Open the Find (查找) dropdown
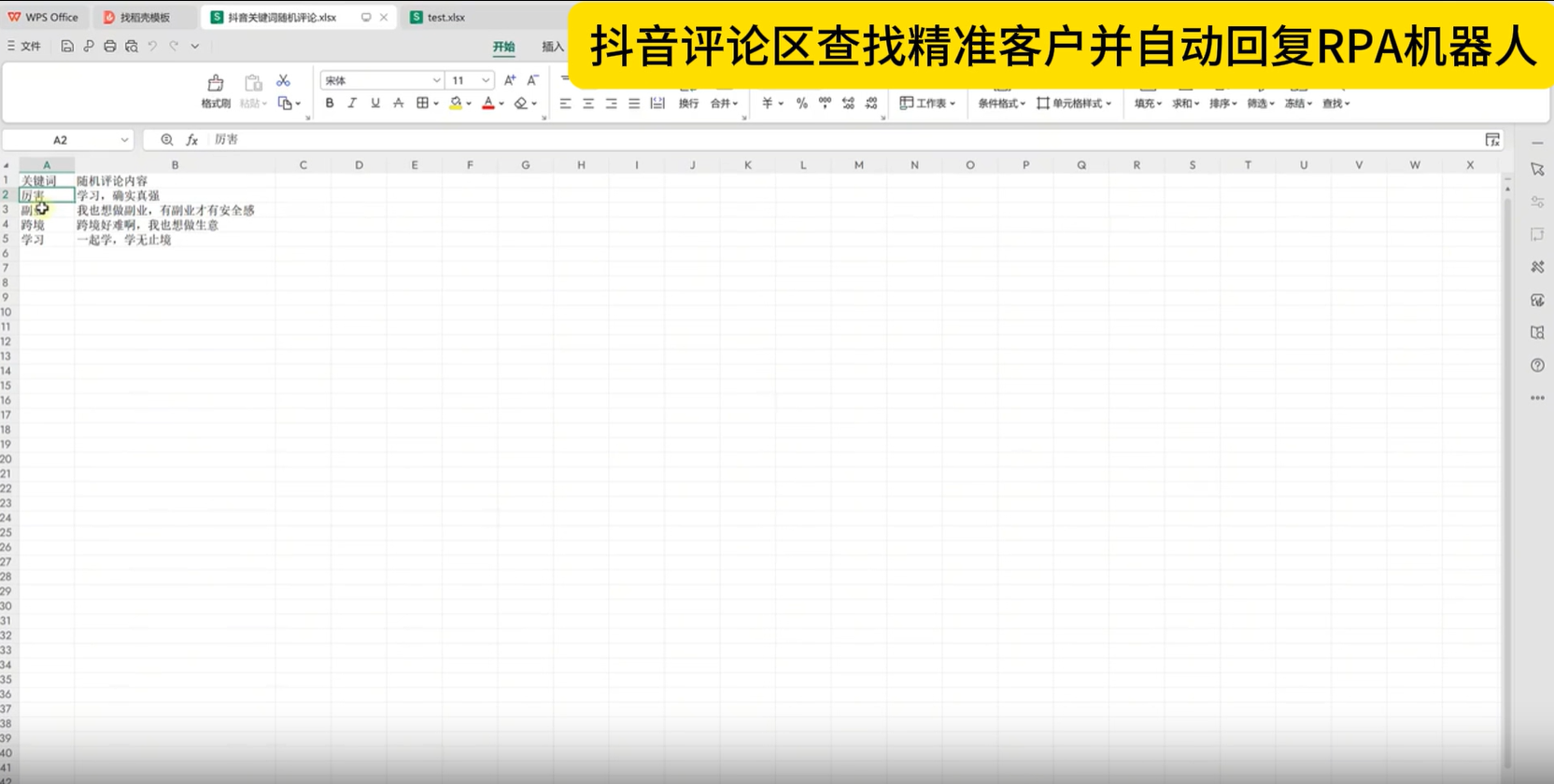The width and height of the screenshot is (1554, 784). point(1336,104)
